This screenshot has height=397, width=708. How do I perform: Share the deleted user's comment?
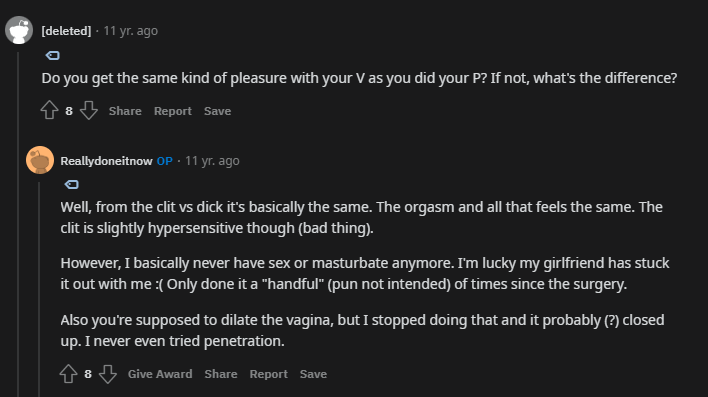[x=125, y=111]
